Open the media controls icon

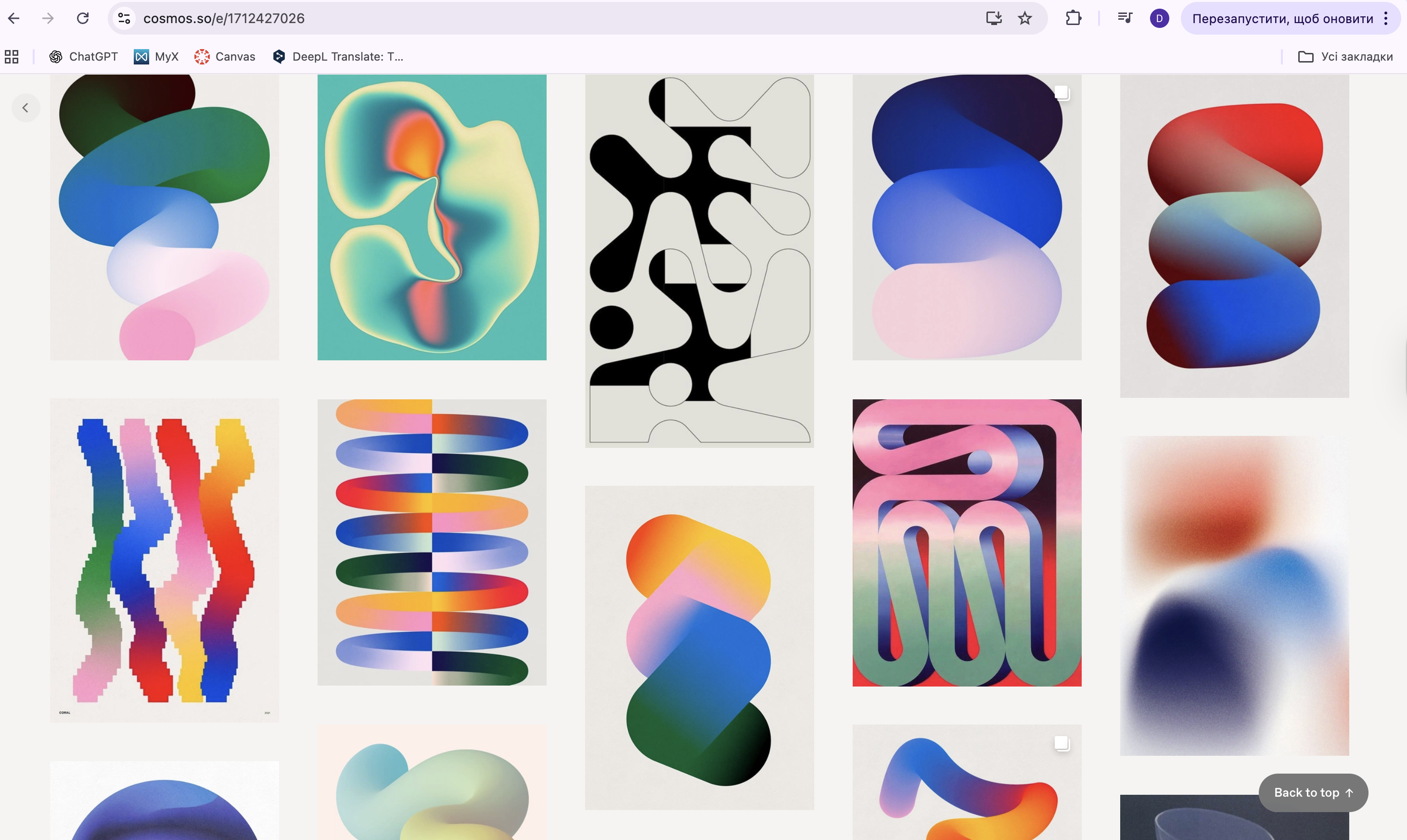coord(1125,19)
